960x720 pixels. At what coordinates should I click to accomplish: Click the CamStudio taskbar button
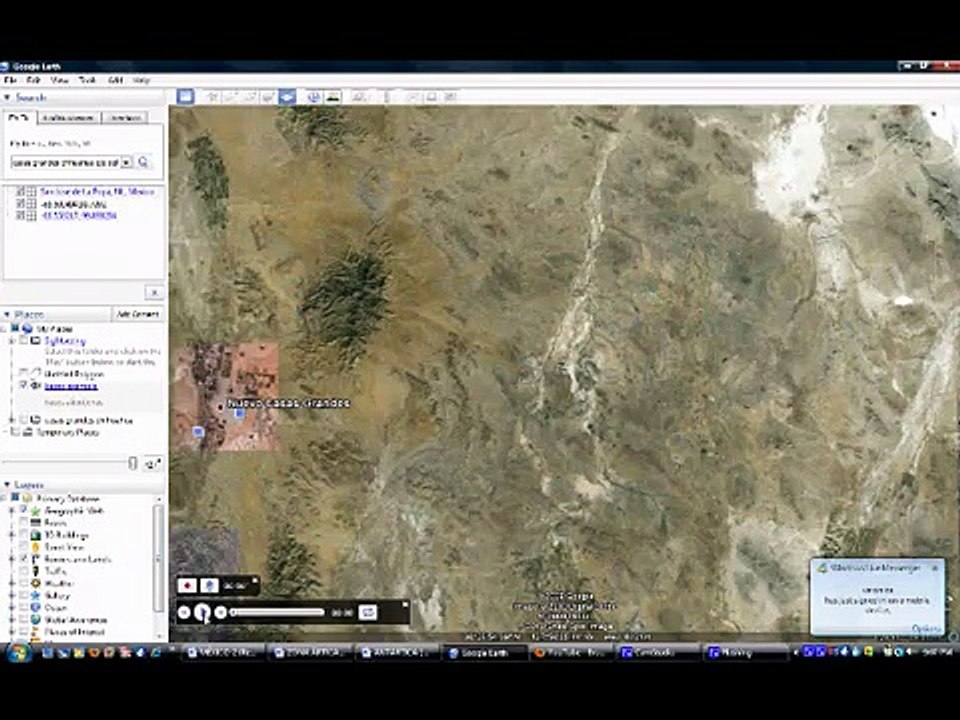pyautogui.click(x=659, y=653)
